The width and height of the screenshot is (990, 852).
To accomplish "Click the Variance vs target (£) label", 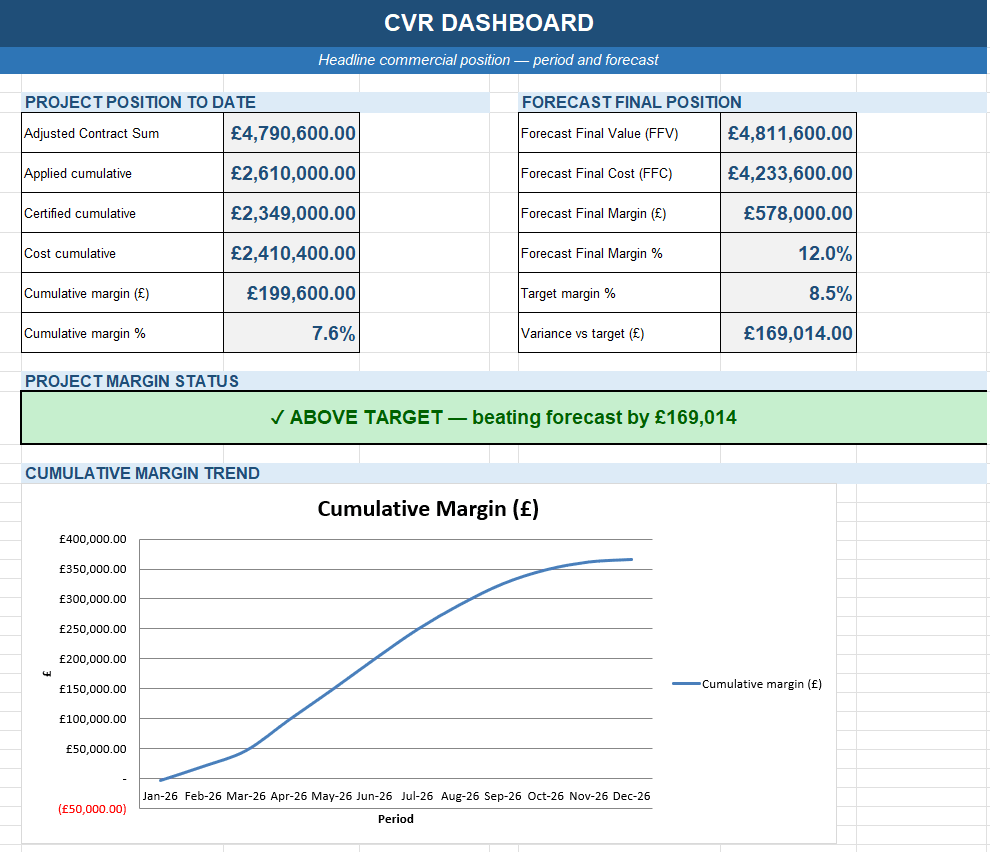I will pyautogui.click(x=619, y=333).
